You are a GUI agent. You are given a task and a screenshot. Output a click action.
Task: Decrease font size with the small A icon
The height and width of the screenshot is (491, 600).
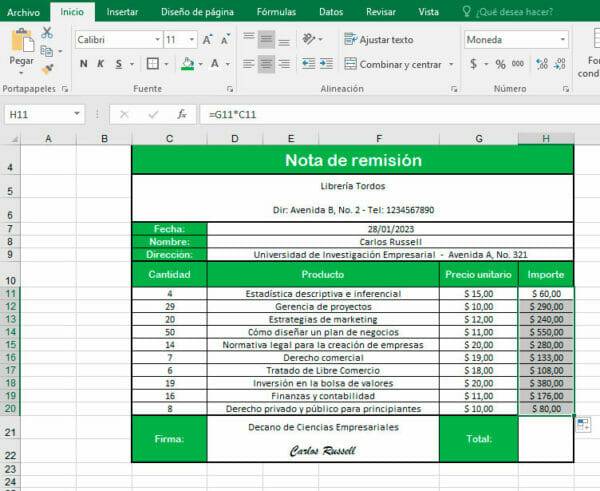[226, 40]
